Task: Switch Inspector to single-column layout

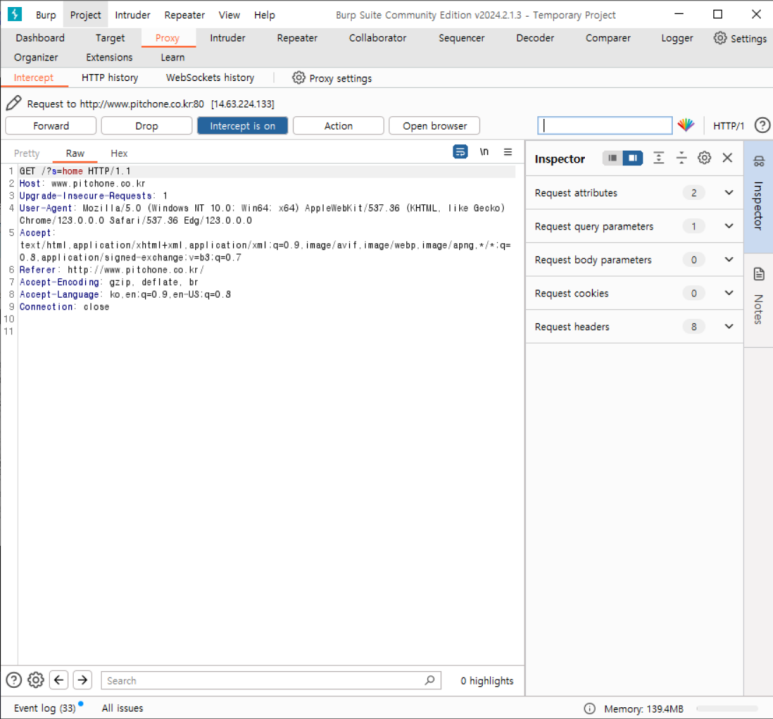Action: [x=612, y=158]
